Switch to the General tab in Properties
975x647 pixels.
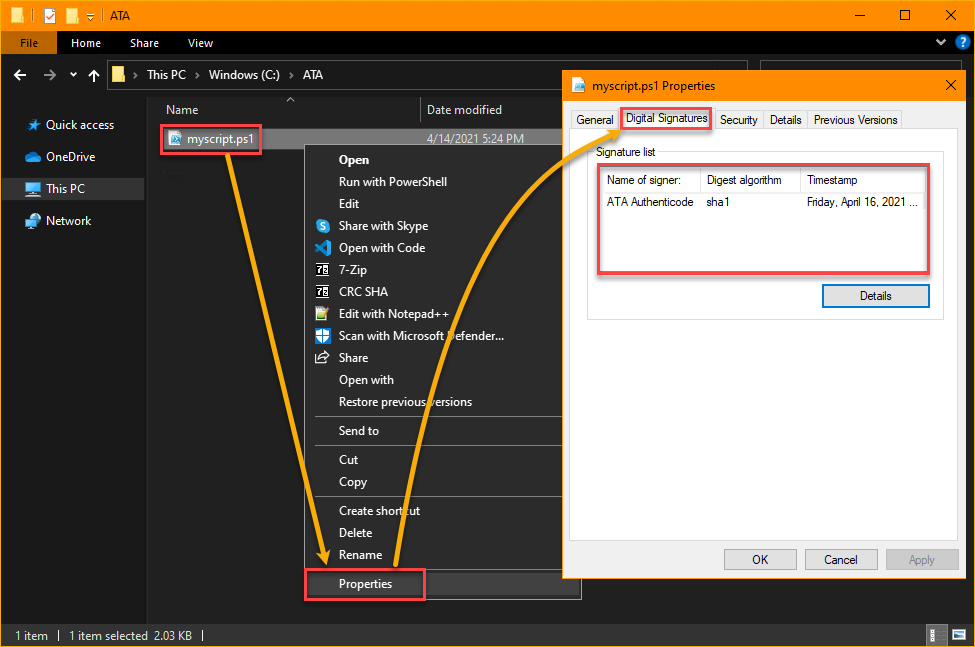[x=594, y=119]
